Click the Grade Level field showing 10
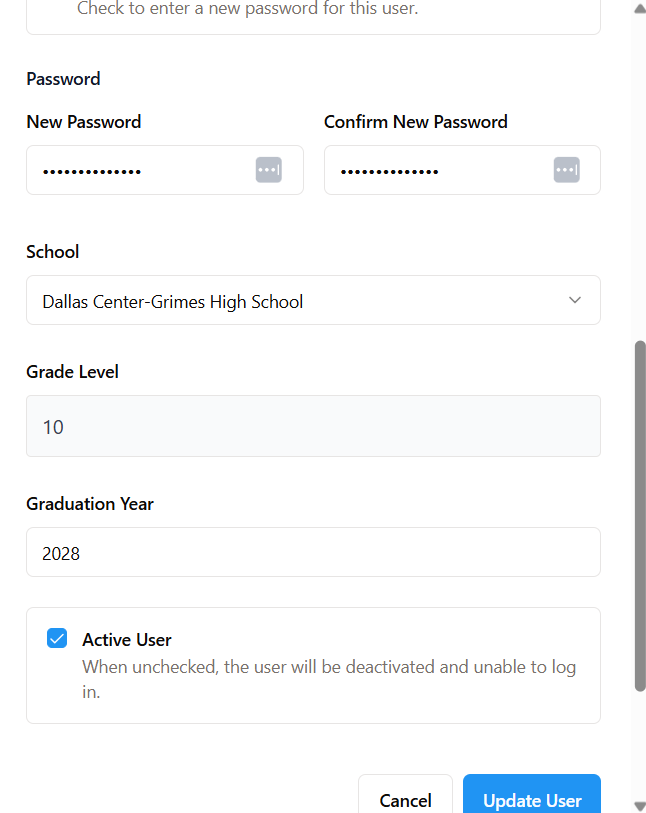 pos(313,427)
